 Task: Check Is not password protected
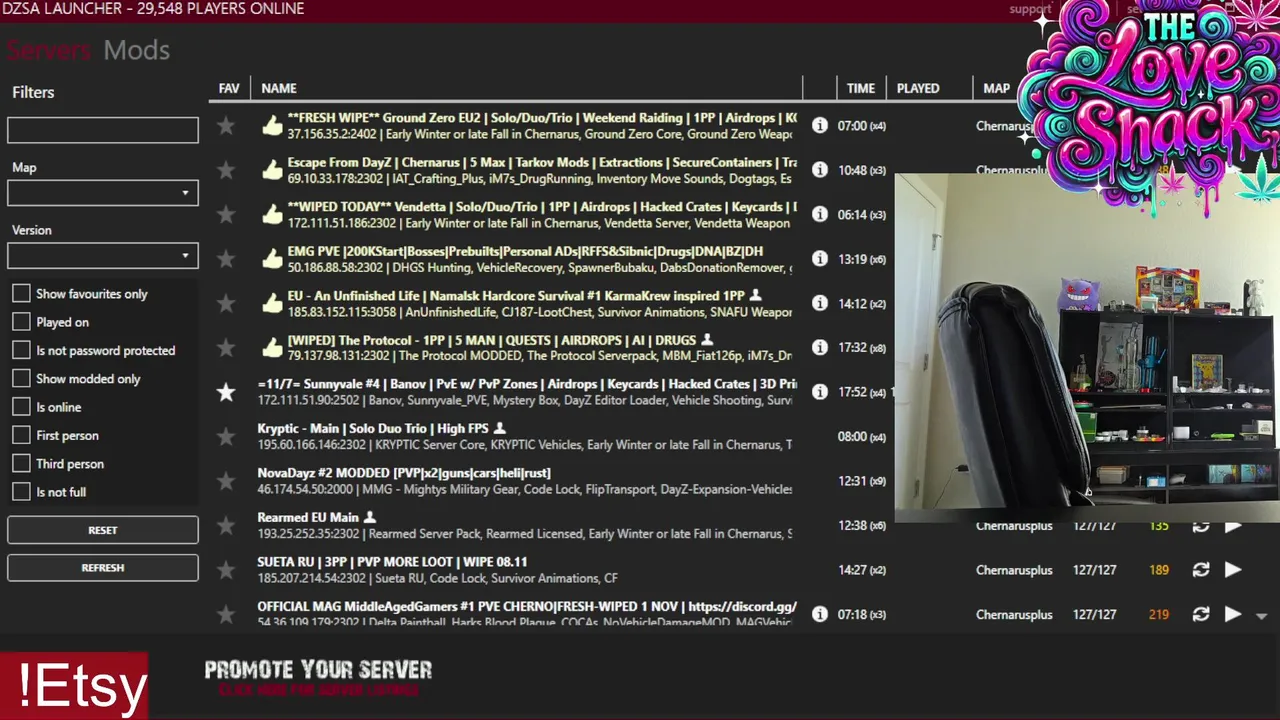(21, 350)
